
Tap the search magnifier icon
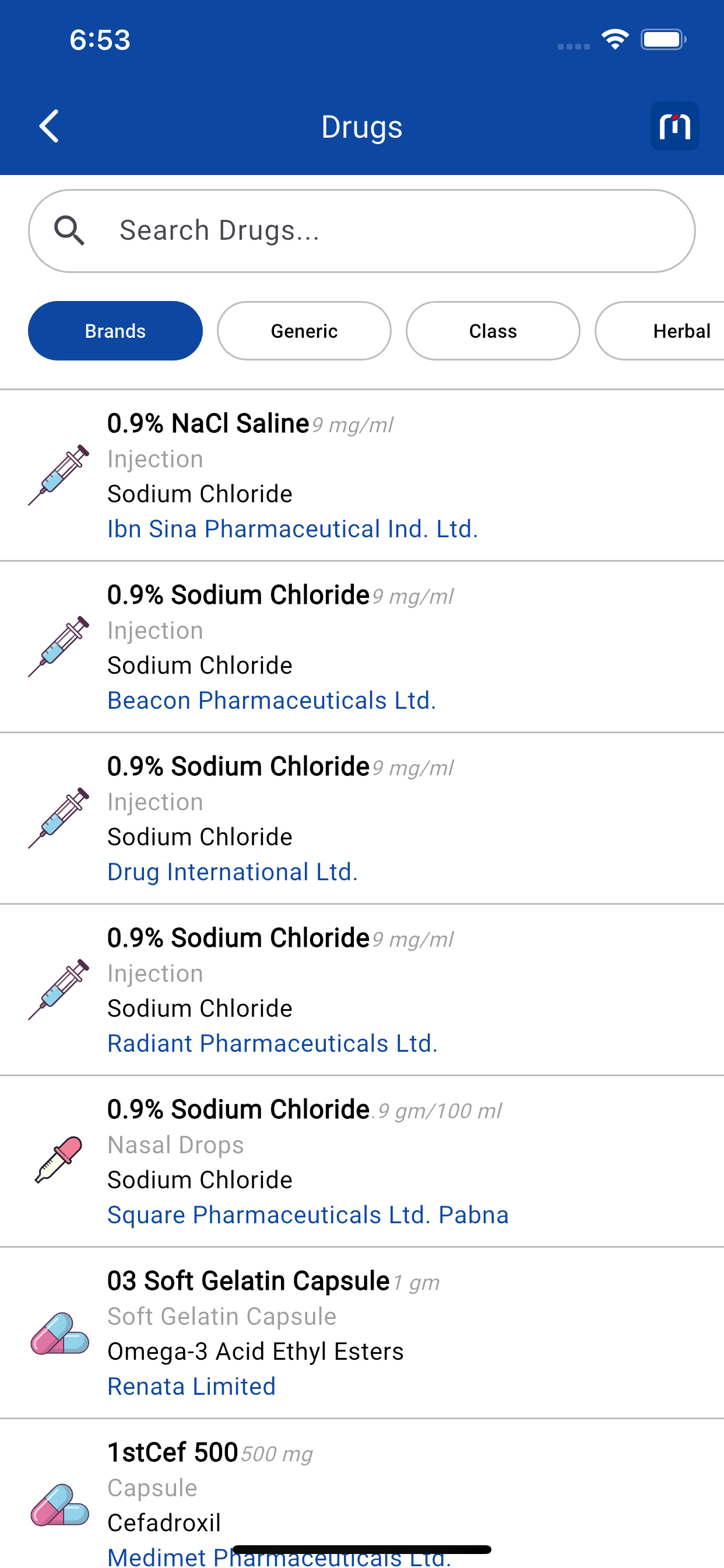69,230
